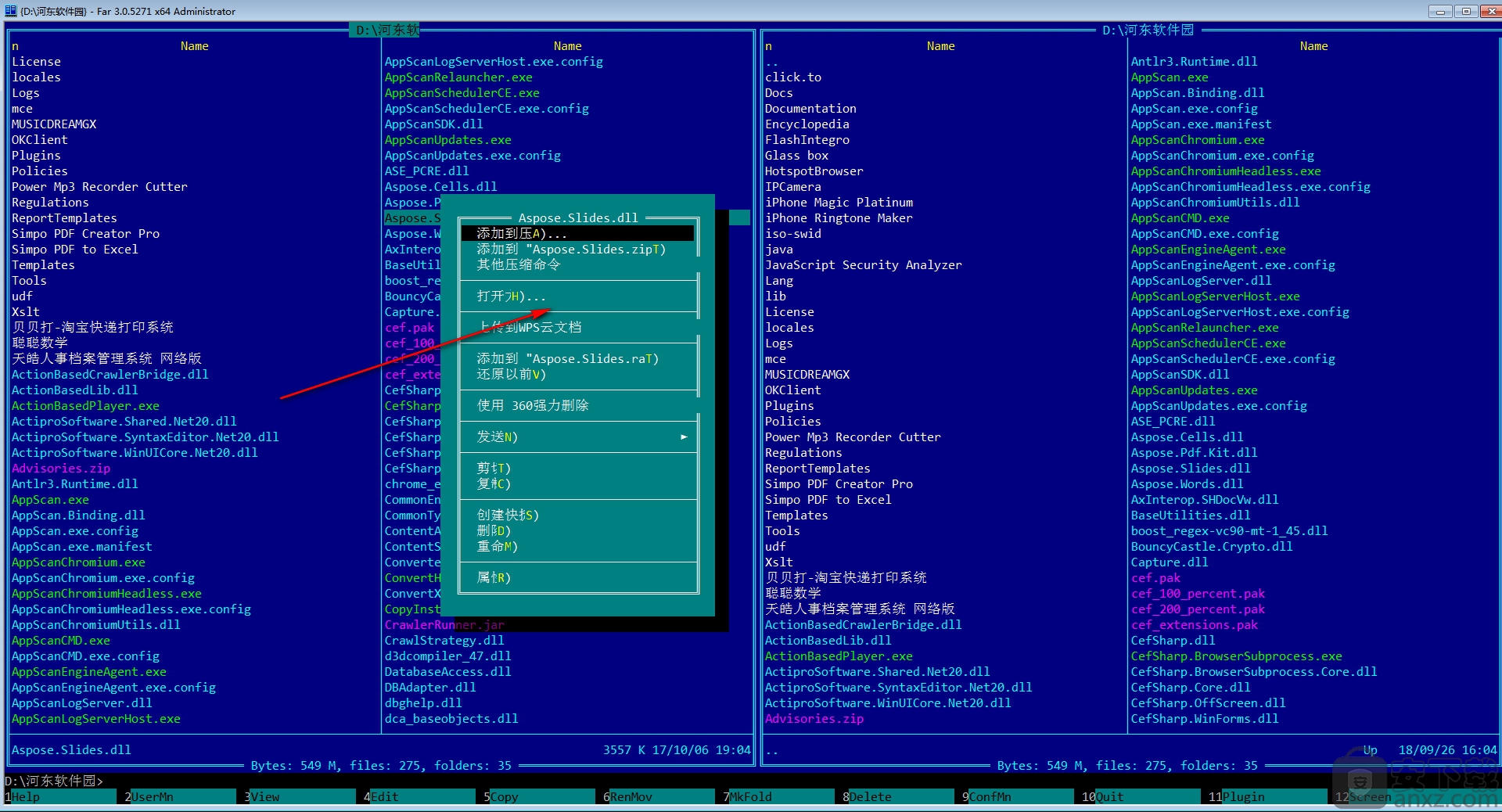1502x812 pixels.
Task: Select click.to folder in right panel
Action: 793,77
